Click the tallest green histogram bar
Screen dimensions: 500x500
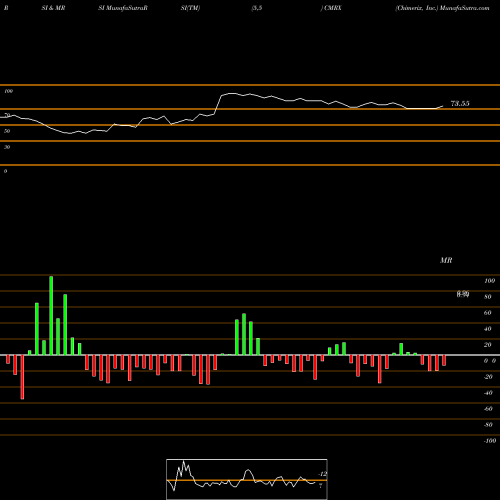pyautogui.click(x=51, y=315)
